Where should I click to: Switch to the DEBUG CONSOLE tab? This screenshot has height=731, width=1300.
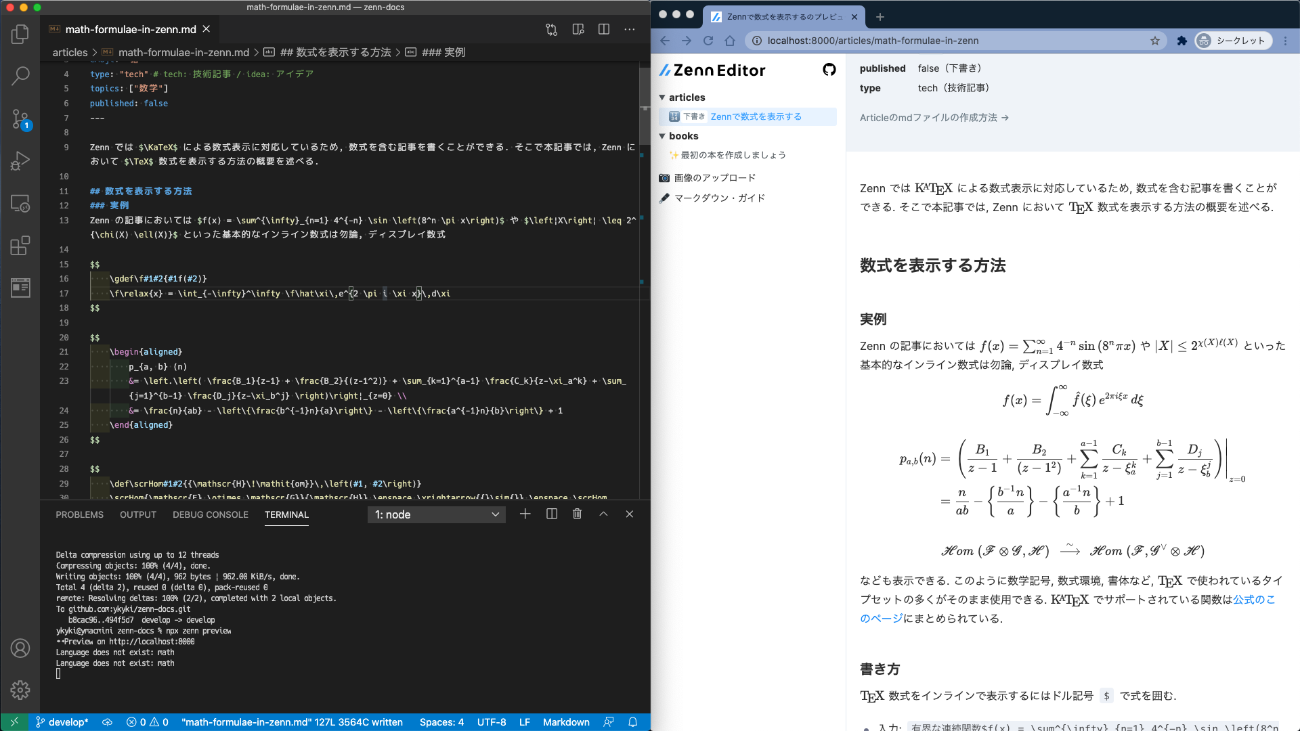[x=210, y=515]
